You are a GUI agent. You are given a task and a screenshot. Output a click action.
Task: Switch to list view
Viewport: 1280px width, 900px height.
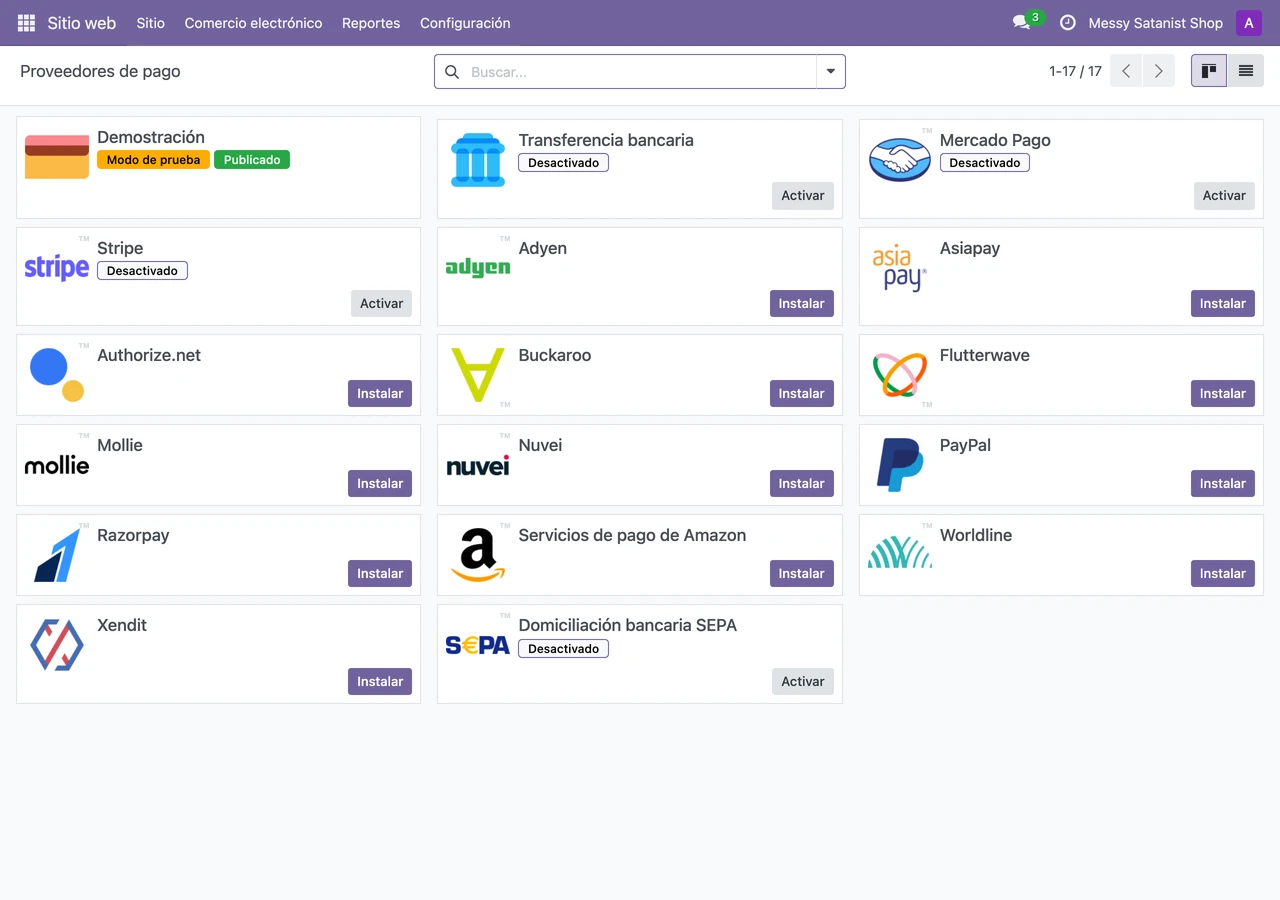pyautogui.click(x=1246, y=71)
